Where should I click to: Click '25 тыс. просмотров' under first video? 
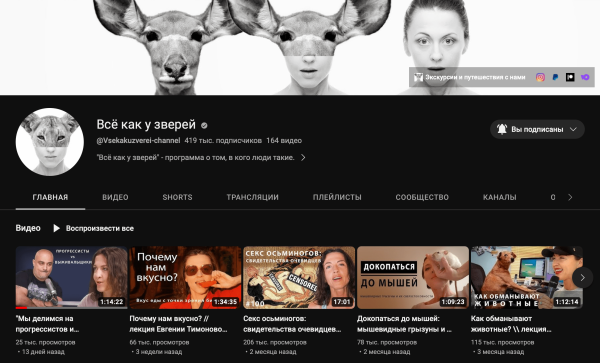click(46, 342)
